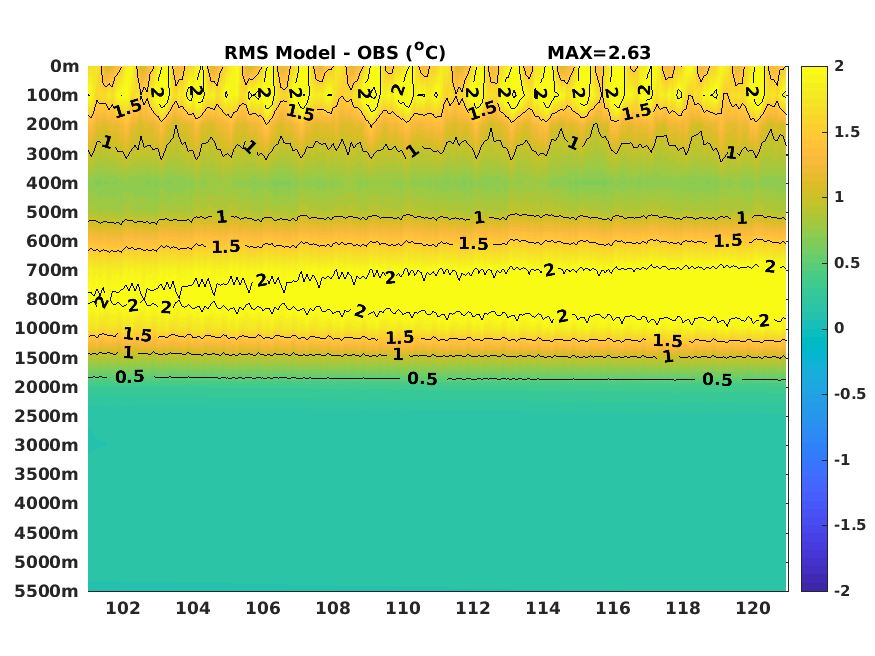Click the colorbar tick label '0'
The width and height of the screenshot is (875, 656).
coord(839,328)
